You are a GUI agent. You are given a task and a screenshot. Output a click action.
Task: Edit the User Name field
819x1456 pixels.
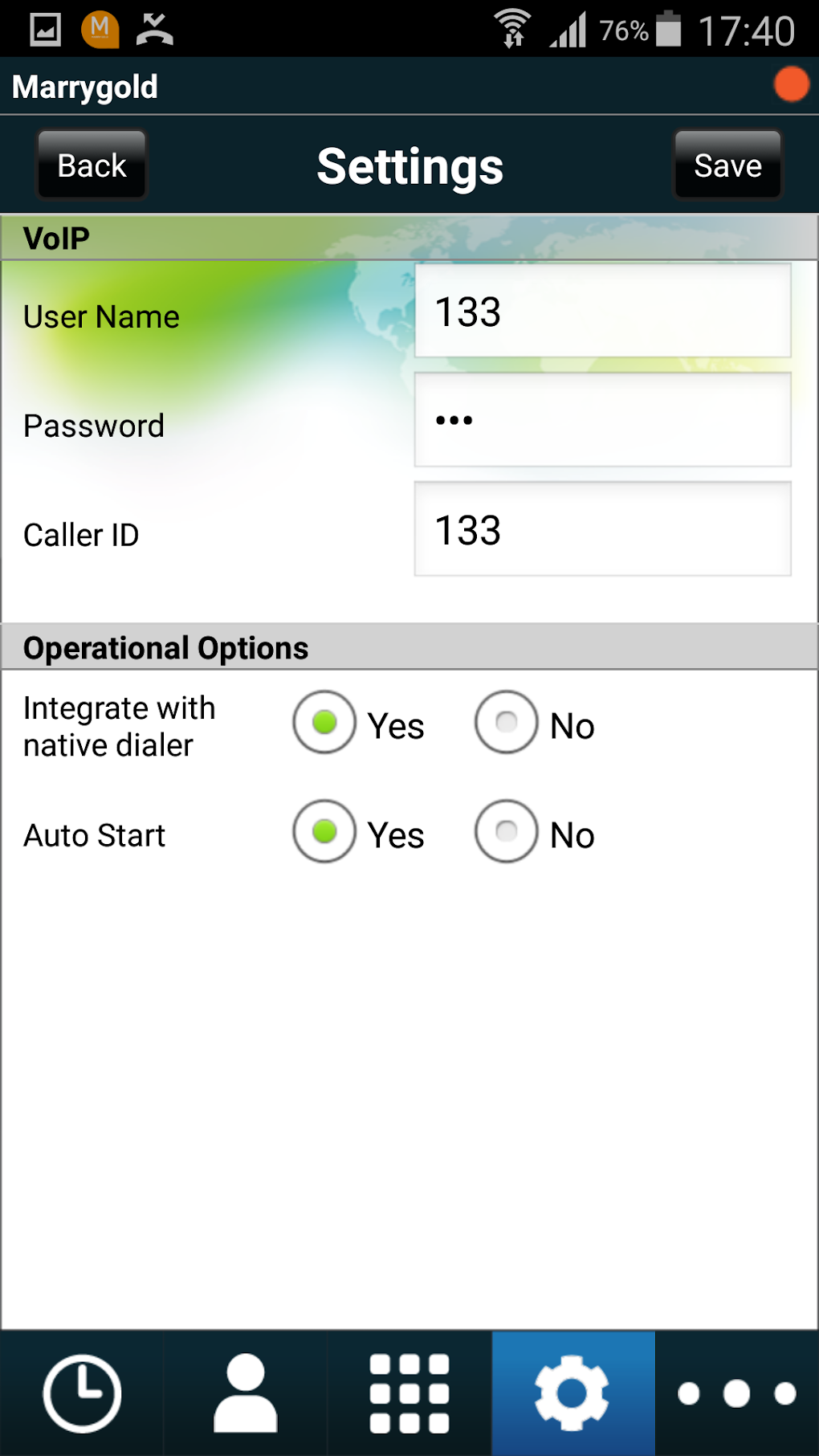pos(602,312)
